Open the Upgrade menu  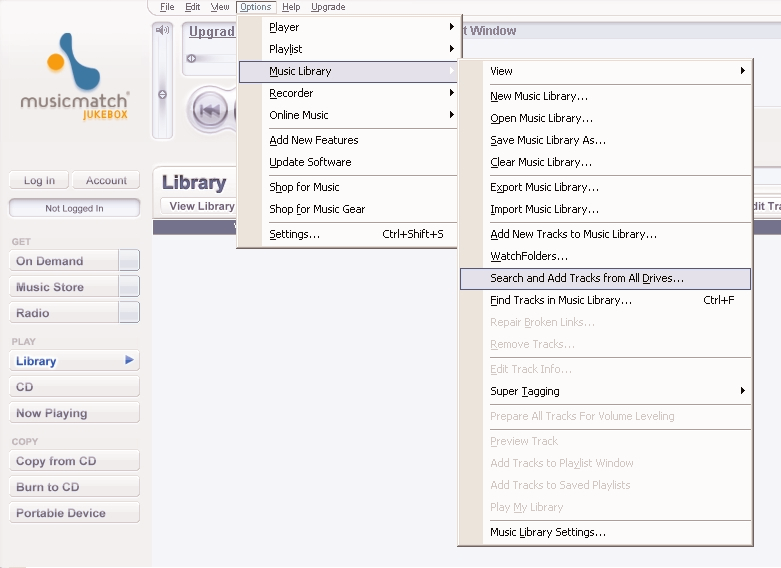tap(328, 7)
